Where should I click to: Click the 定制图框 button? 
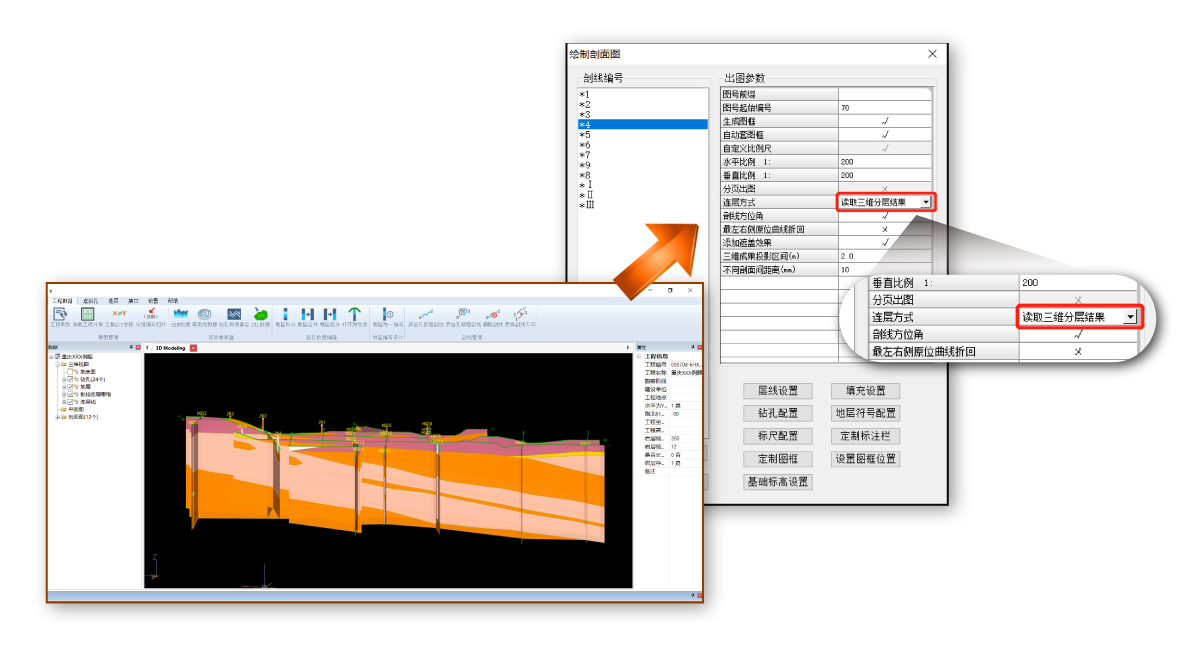coord(777,459)
